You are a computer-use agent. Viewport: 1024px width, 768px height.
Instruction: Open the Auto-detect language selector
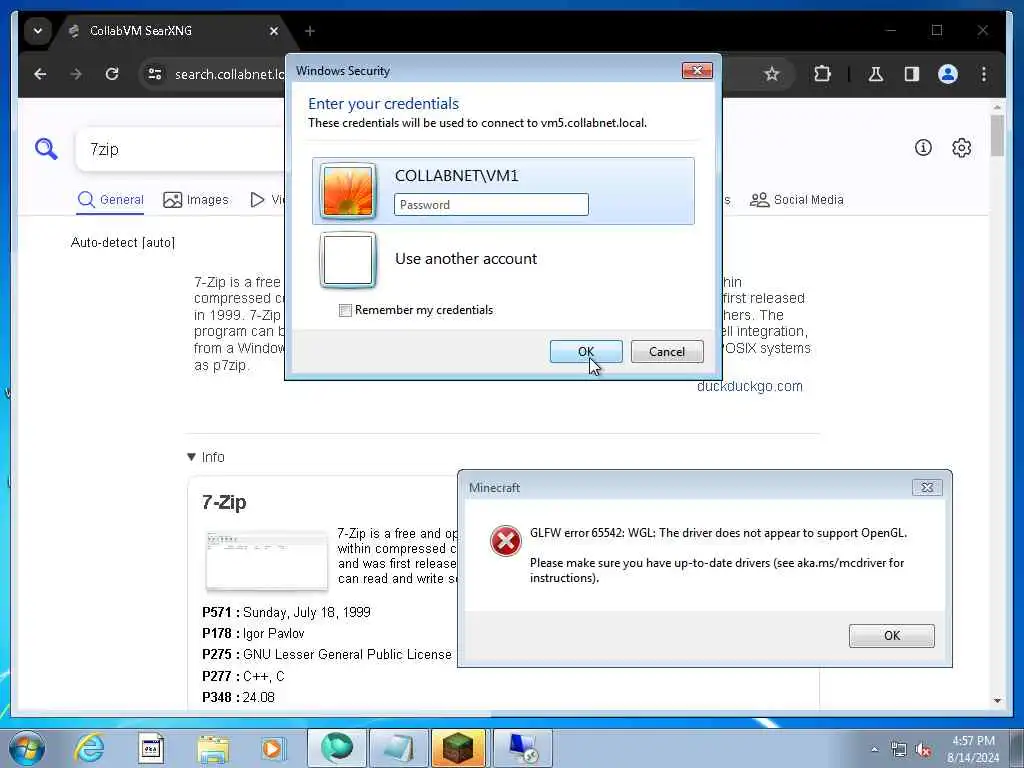tap(123, 243)
